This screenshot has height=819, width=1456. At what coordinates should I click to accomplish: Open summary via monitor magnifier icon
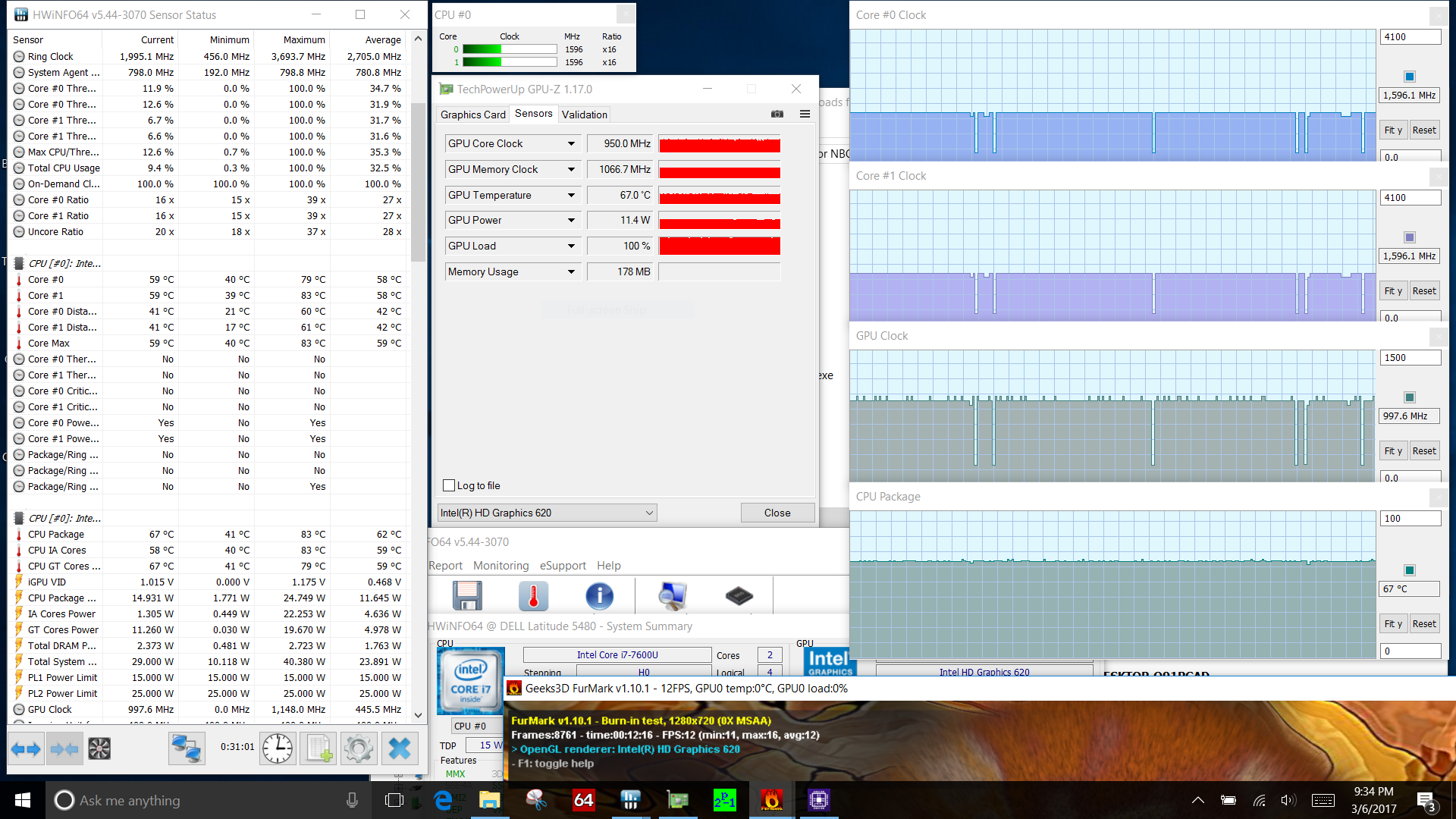click(x=672, y=596)
